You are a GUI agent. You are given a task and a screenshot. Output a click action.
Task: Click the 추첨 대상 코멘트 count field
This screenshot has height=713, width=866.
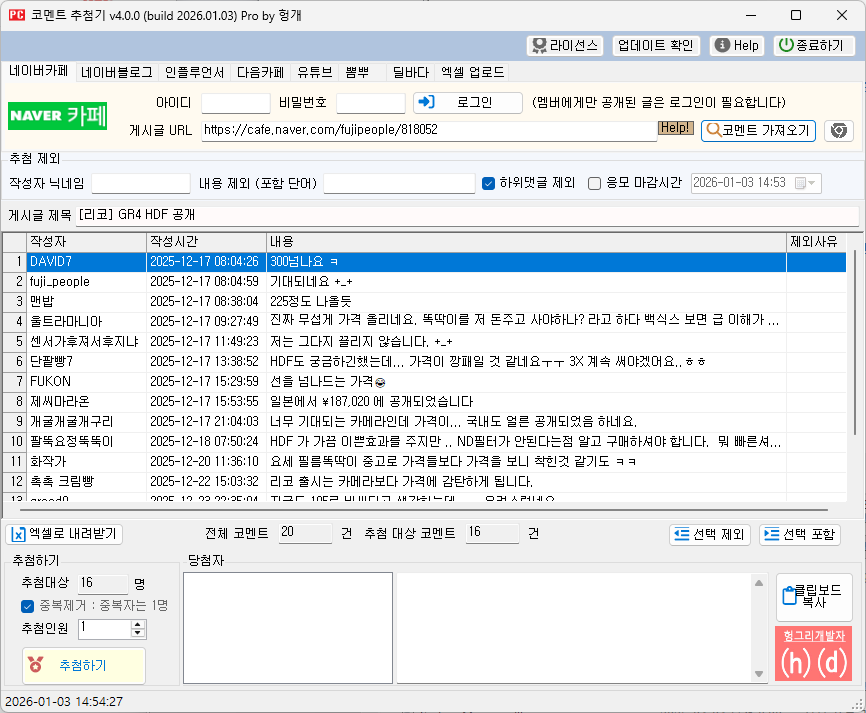[x=492, y=533]
